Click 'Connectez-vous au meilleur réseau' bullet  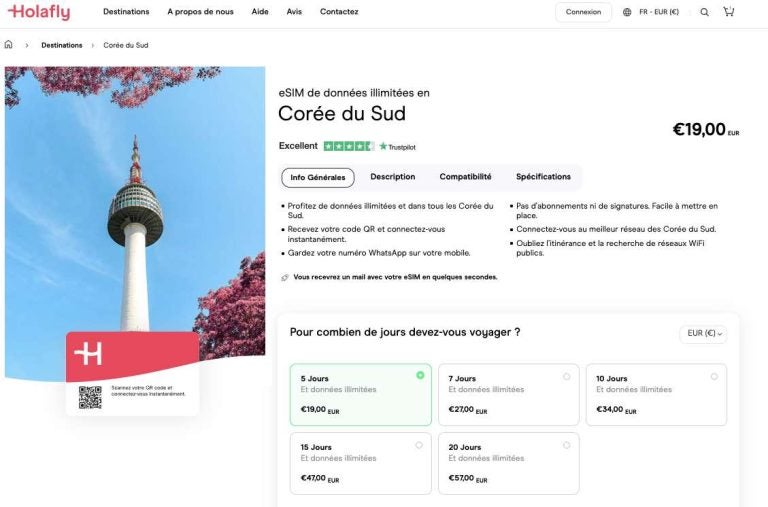616,229
